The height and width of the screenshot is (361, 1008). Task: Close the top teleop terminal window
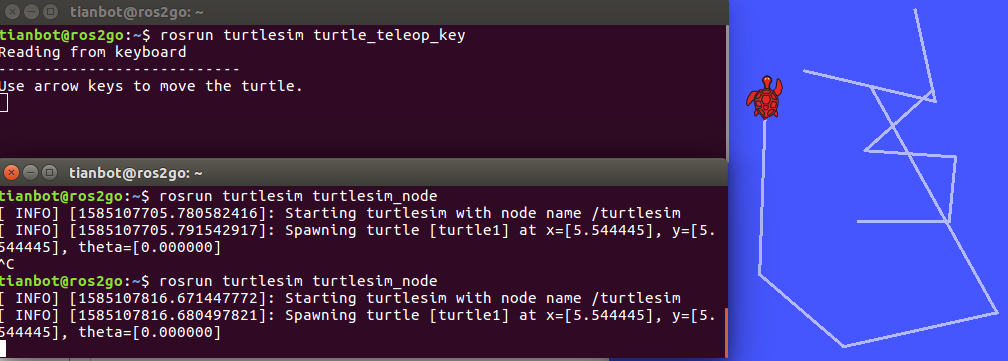tap(12, 12)
